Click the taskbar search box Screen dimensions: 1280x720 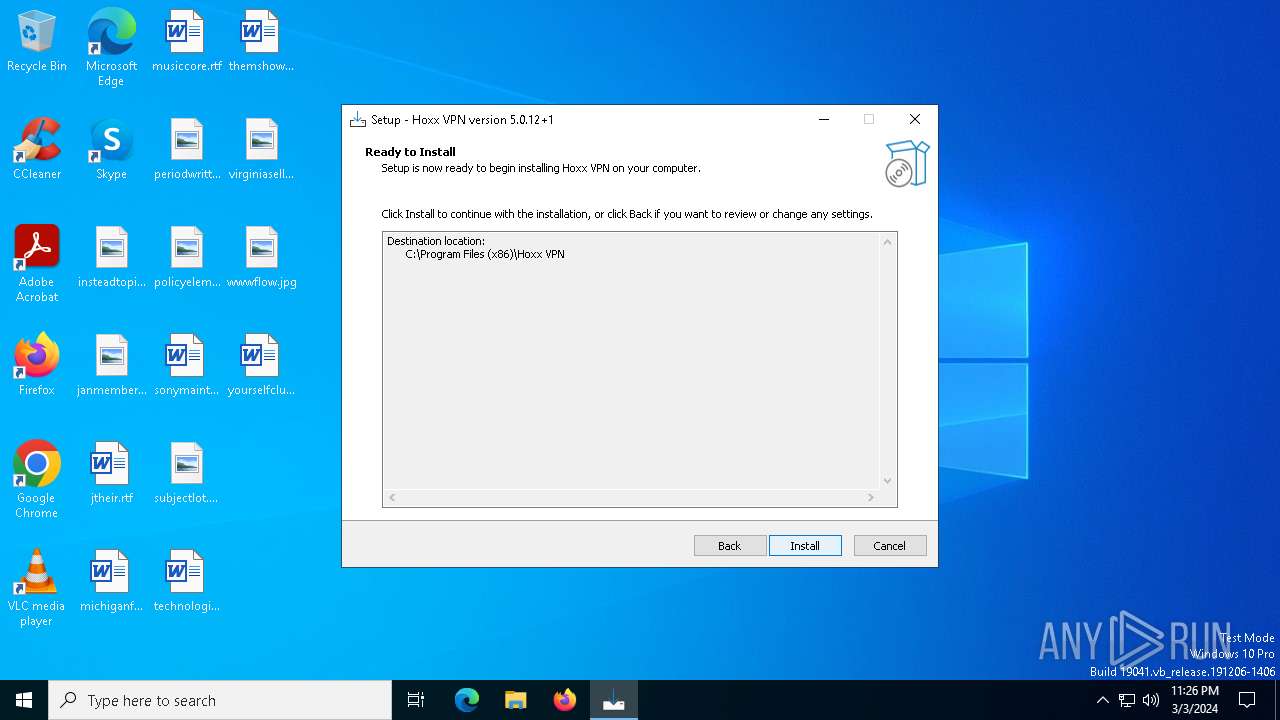pos(220,700)
